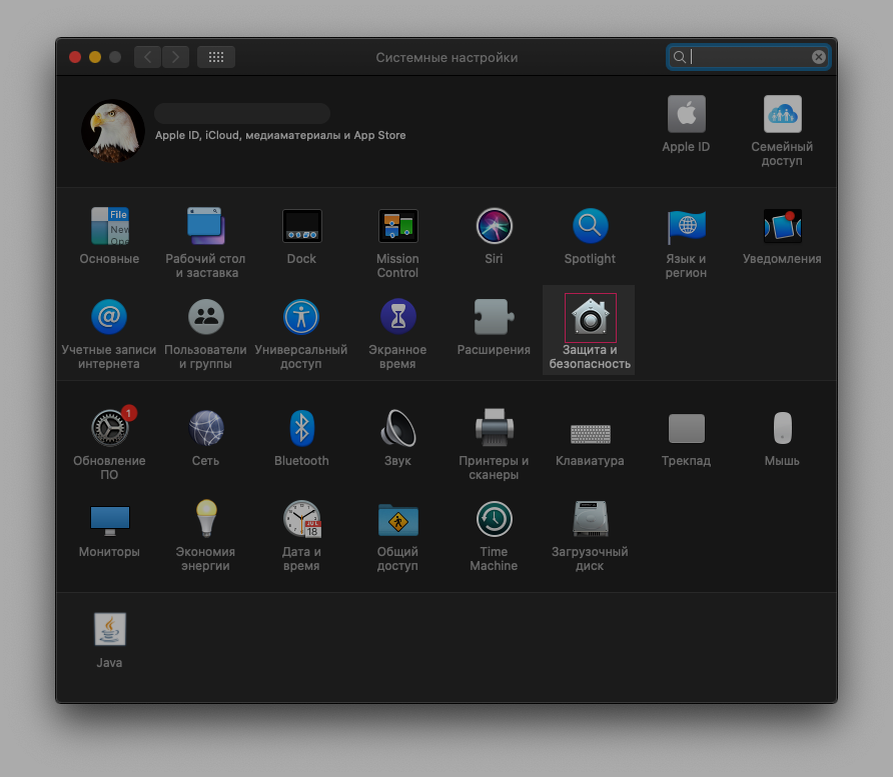Open the Основные preferences pane

[x=109, y=226]
